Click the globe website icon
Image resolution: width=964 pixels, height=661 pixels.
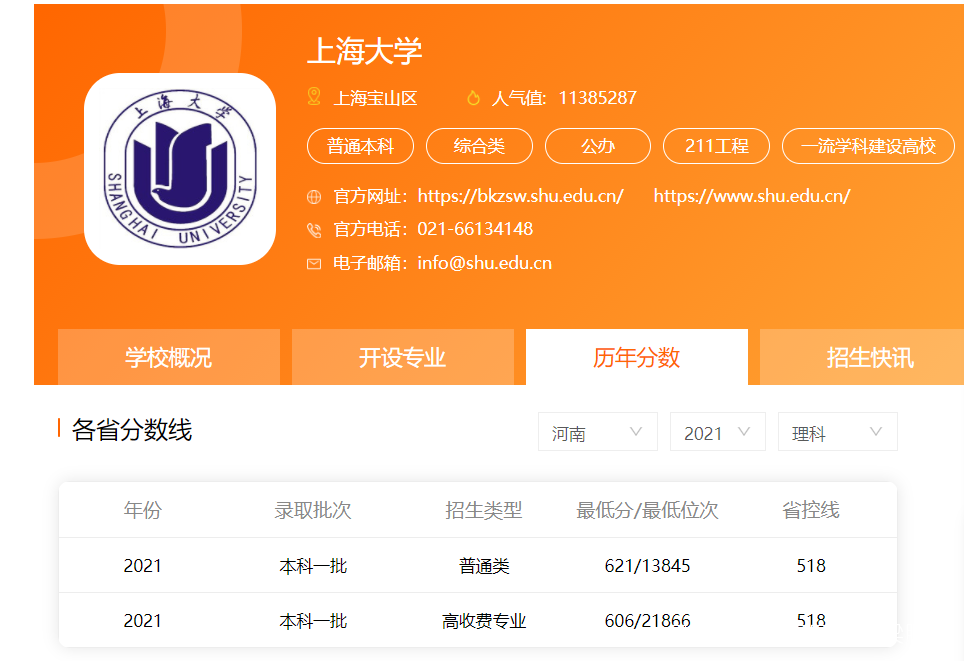[x=314, y=197]
